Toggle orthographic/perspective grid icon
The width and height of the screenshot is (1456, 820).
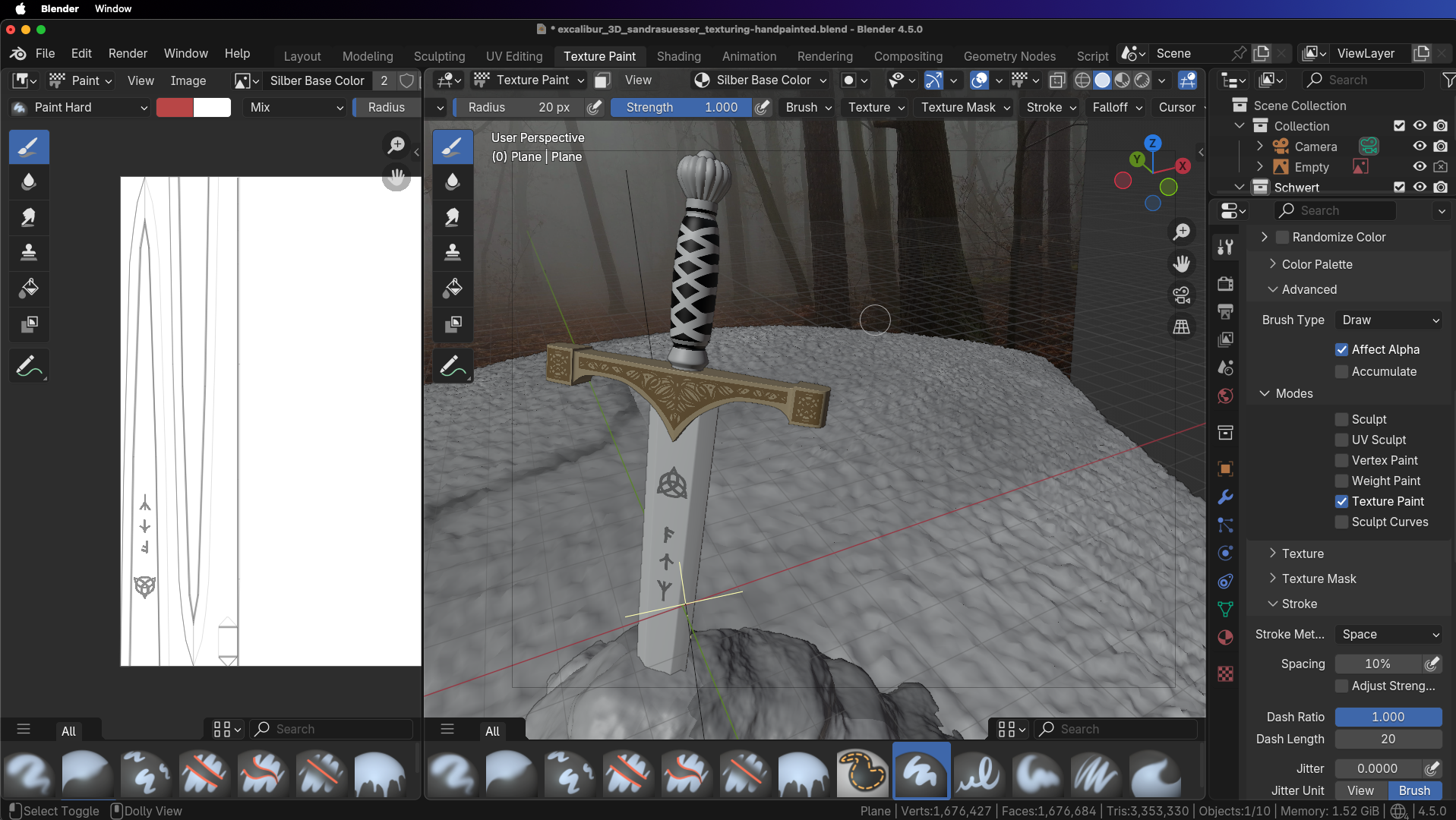(x=1181, y=327)
